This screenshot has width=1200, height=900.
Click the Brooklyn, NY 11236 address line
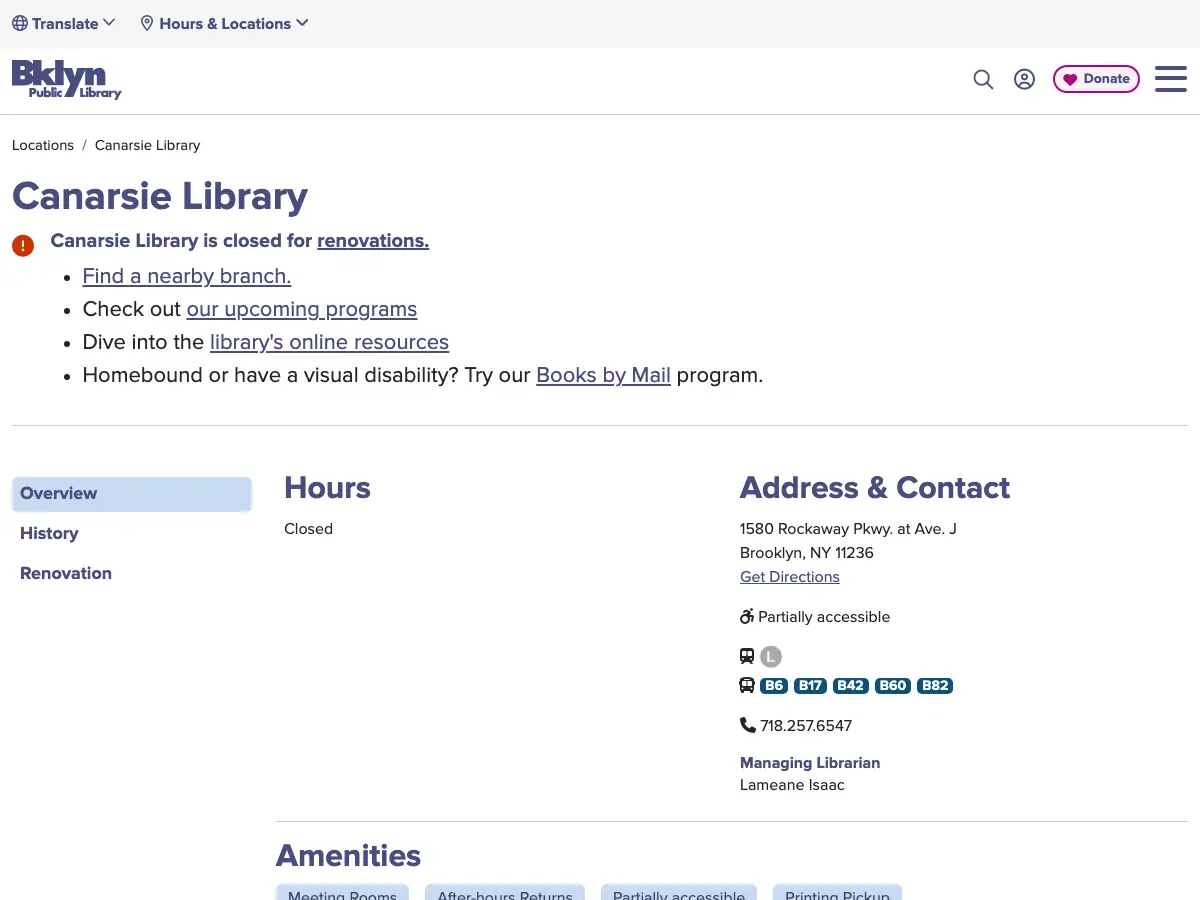(807, 553)
